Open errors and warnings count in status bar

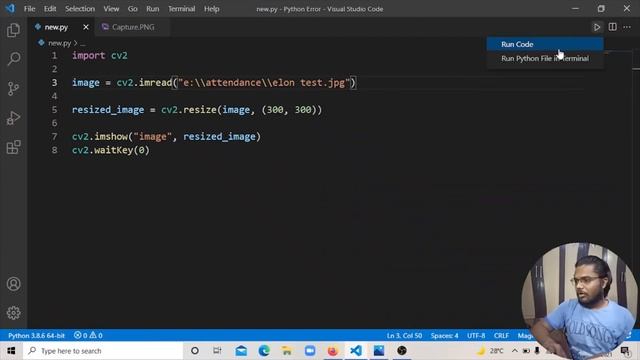[x=88, y=336]
